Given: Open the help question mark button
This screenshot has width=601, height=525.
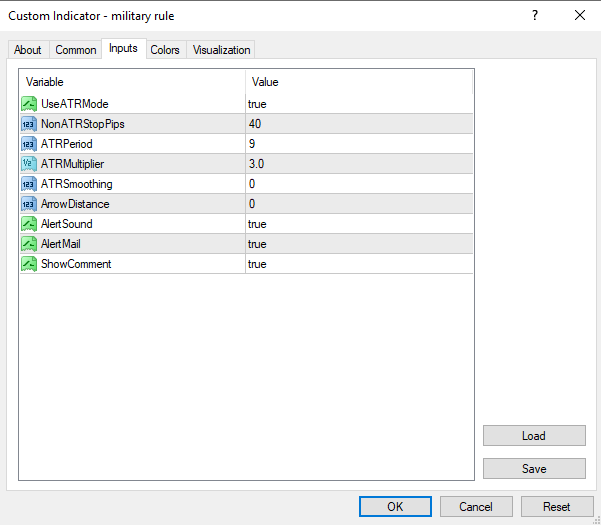Looking at the screenshot, I should [x=535, y=16].
